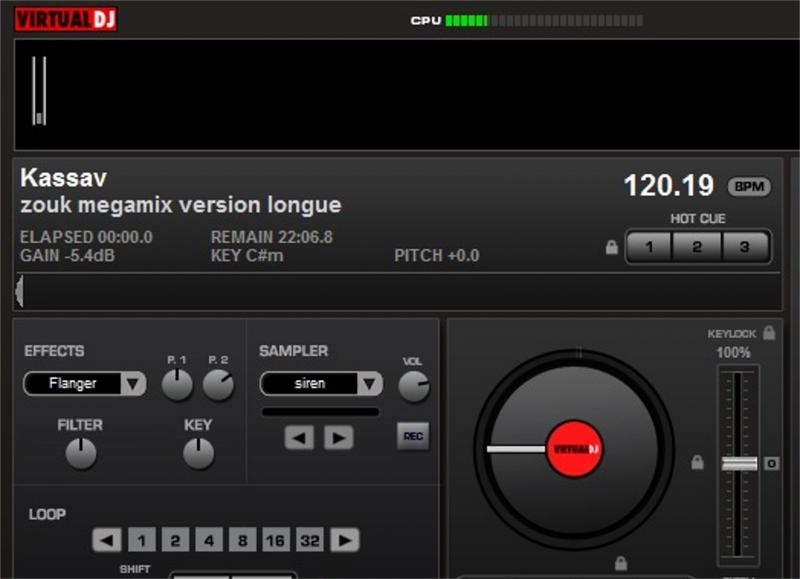Trigger hot cue 2

[x=697, y=247]
